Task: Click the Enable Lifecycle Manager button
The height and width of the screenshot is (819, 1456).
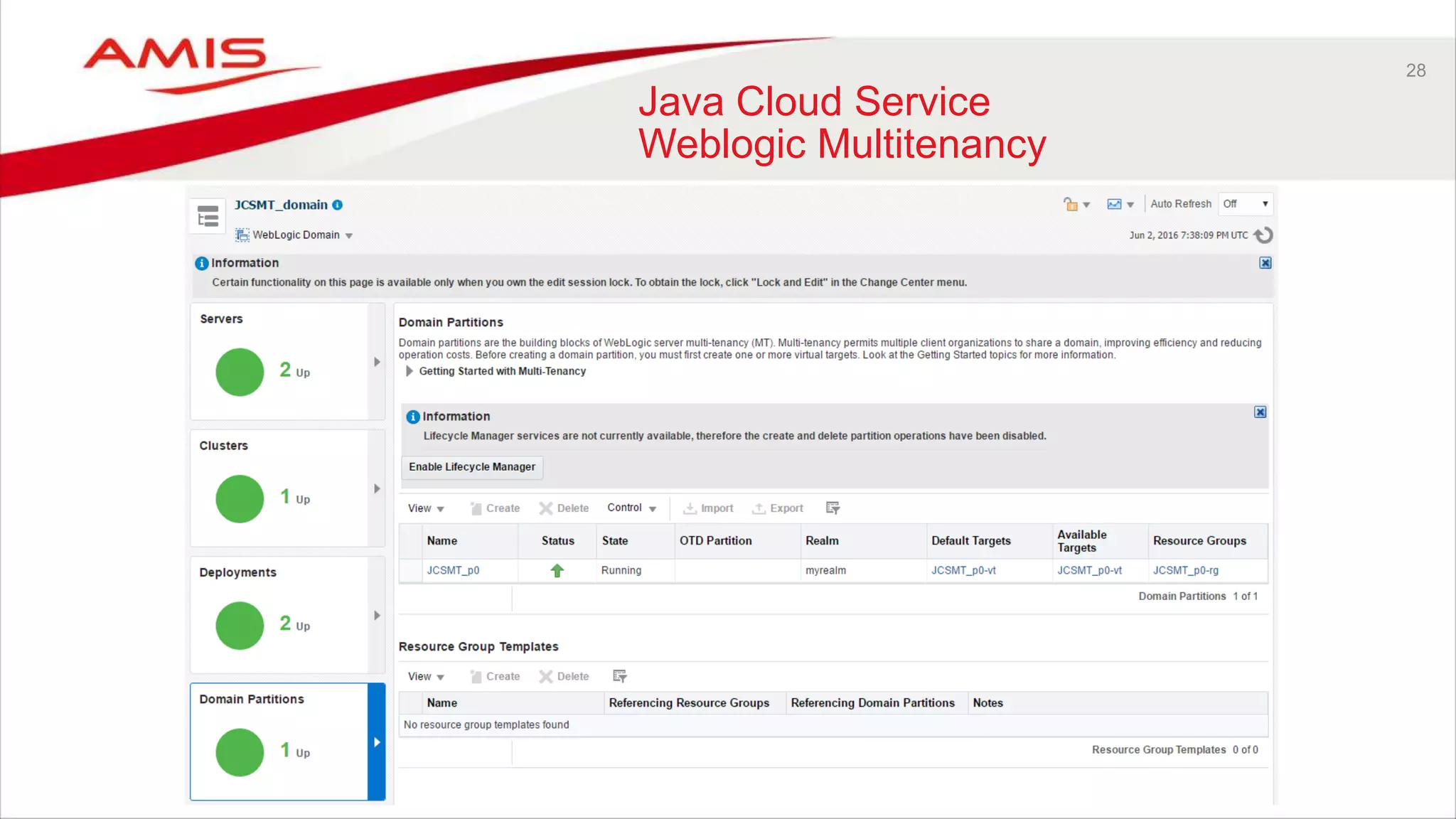Action: click(472, 467)
